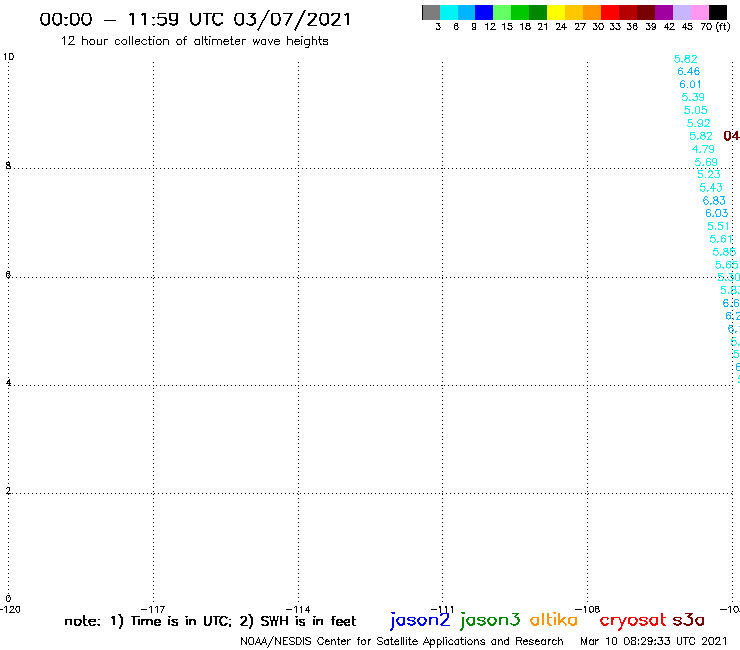Image resolution: width=740 pixels, height=650 pixels.
Task: Pick the purple swatch in the color scale
Action: 664,12
